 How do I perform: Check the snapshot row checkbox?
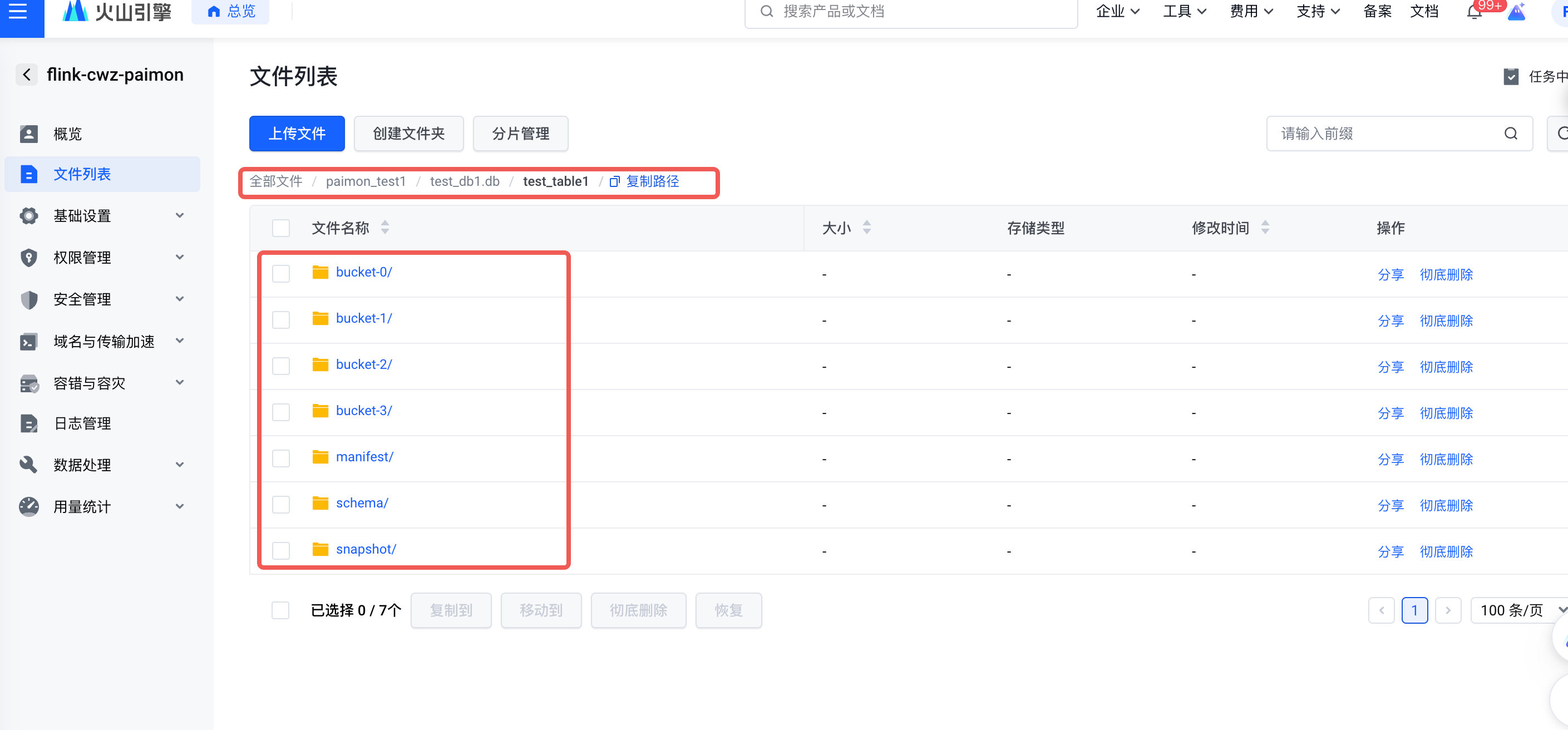pyautogui.click(x=280, y=550)
